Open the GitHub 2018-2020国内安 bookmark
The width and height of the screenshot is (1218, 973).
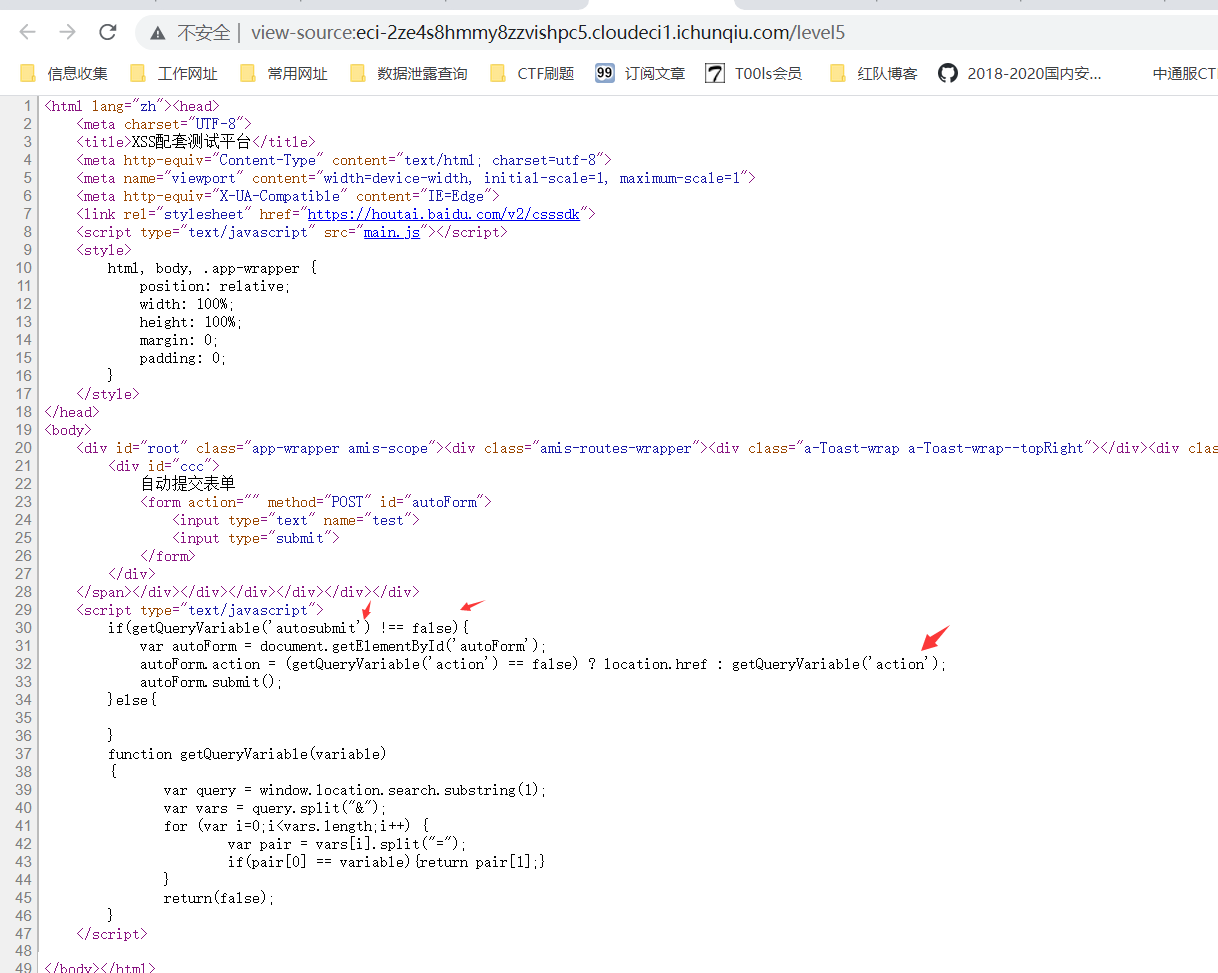[x=1019, y=73]
